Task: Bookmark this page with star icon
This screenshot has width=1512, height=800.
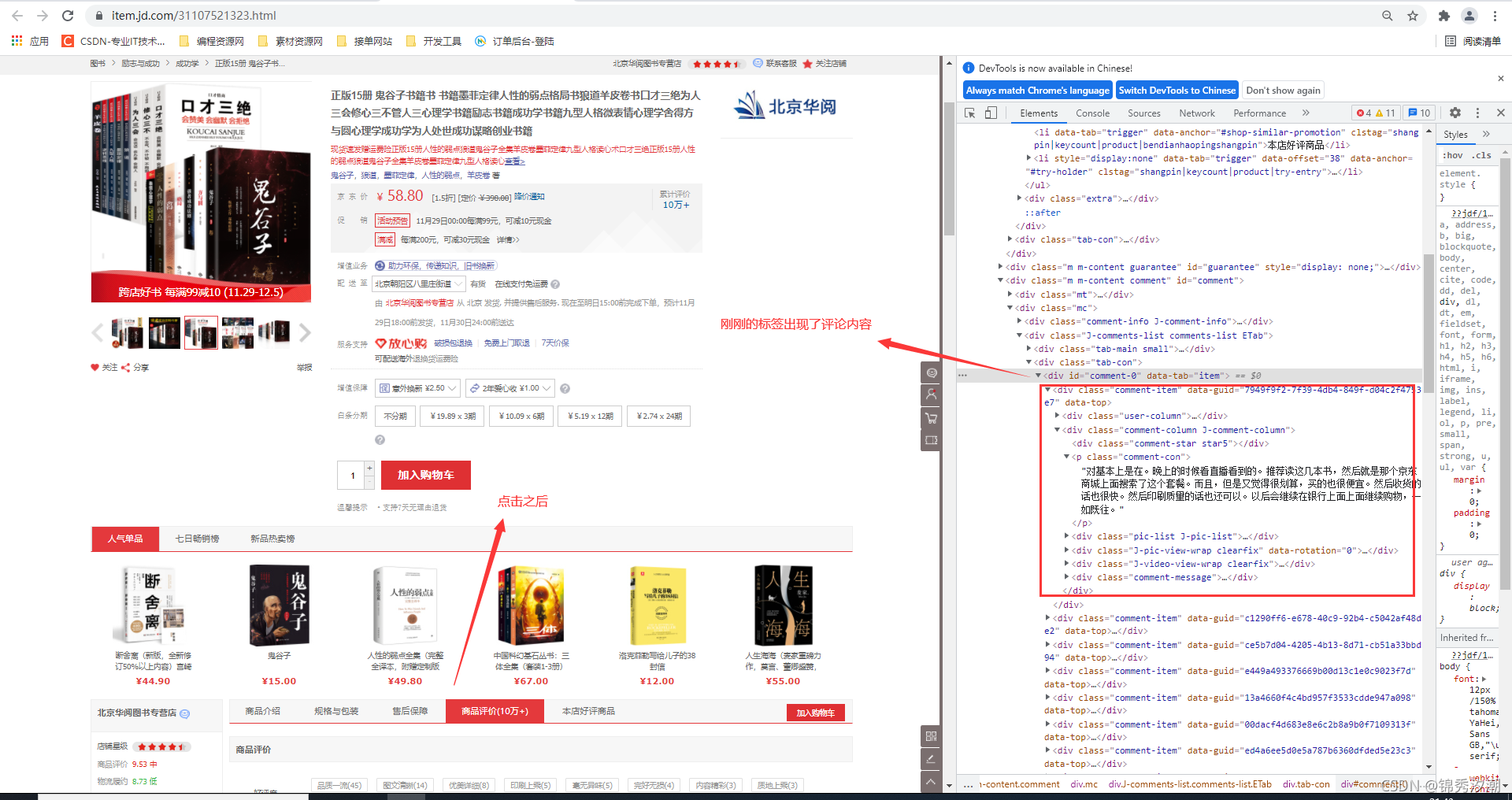Action: pyautogui.click(x=1413, y=16)
